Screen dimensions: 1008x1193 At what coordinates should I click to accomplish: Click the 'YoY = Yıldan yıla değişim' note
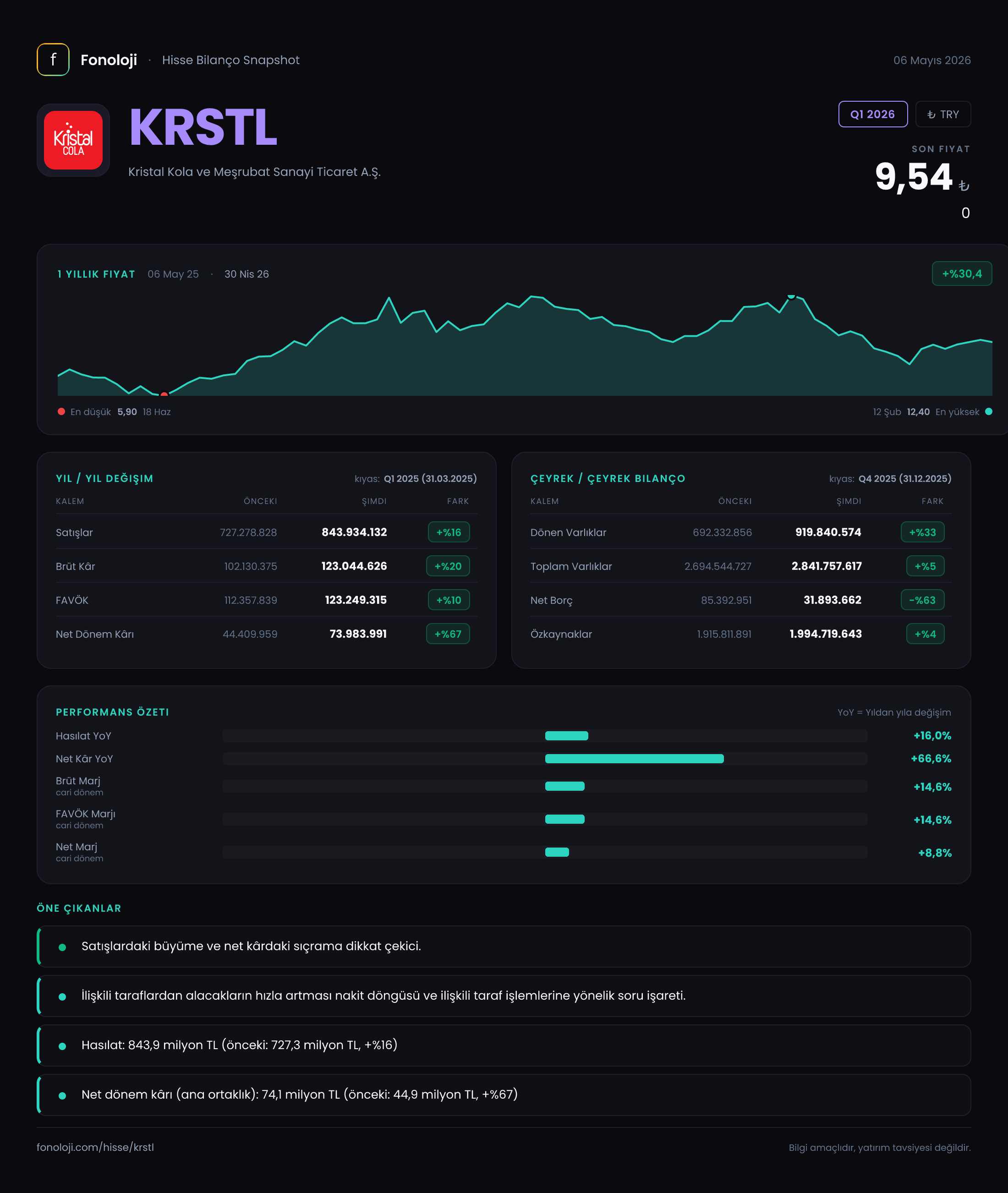click(x=894, y=712)
